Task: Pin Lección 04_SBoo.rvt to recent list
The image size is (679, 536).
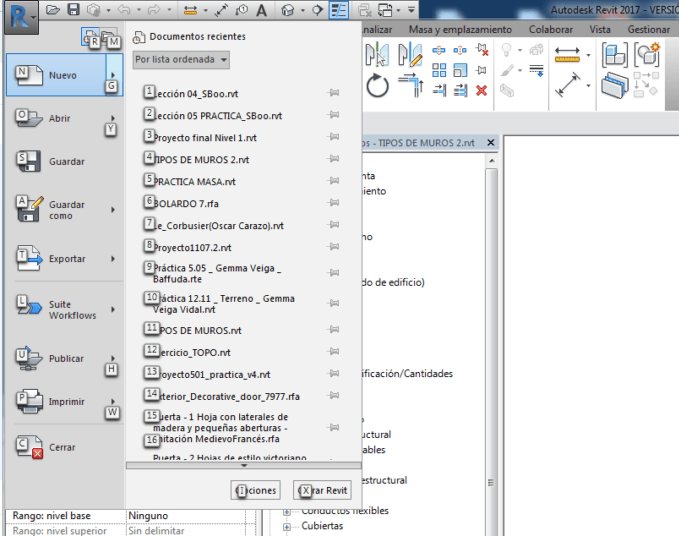Action: tap(333, 93)
